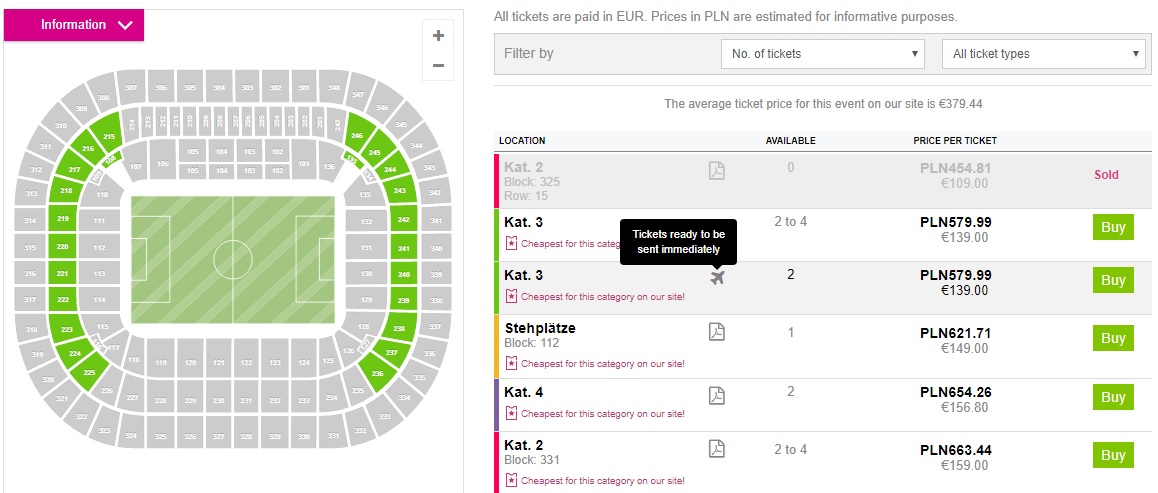
Task: Click the Available column header
Action: pyautogui.click(x=790, y=141)
